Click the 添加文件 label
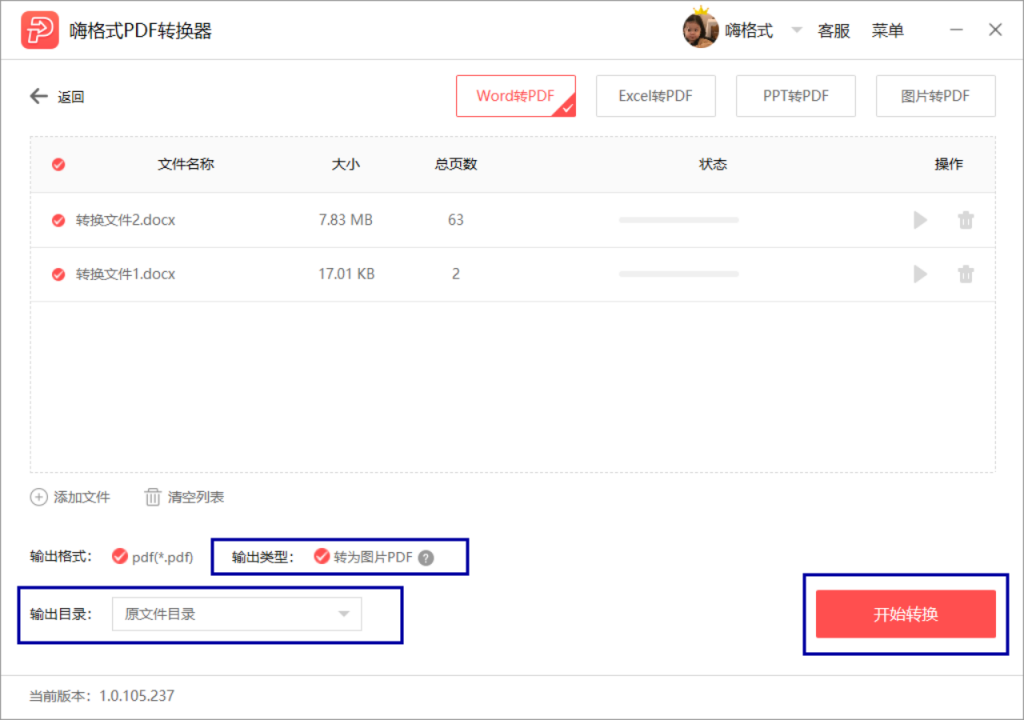1024x720 pixels. pyautogui.click(x=82, y=497)
